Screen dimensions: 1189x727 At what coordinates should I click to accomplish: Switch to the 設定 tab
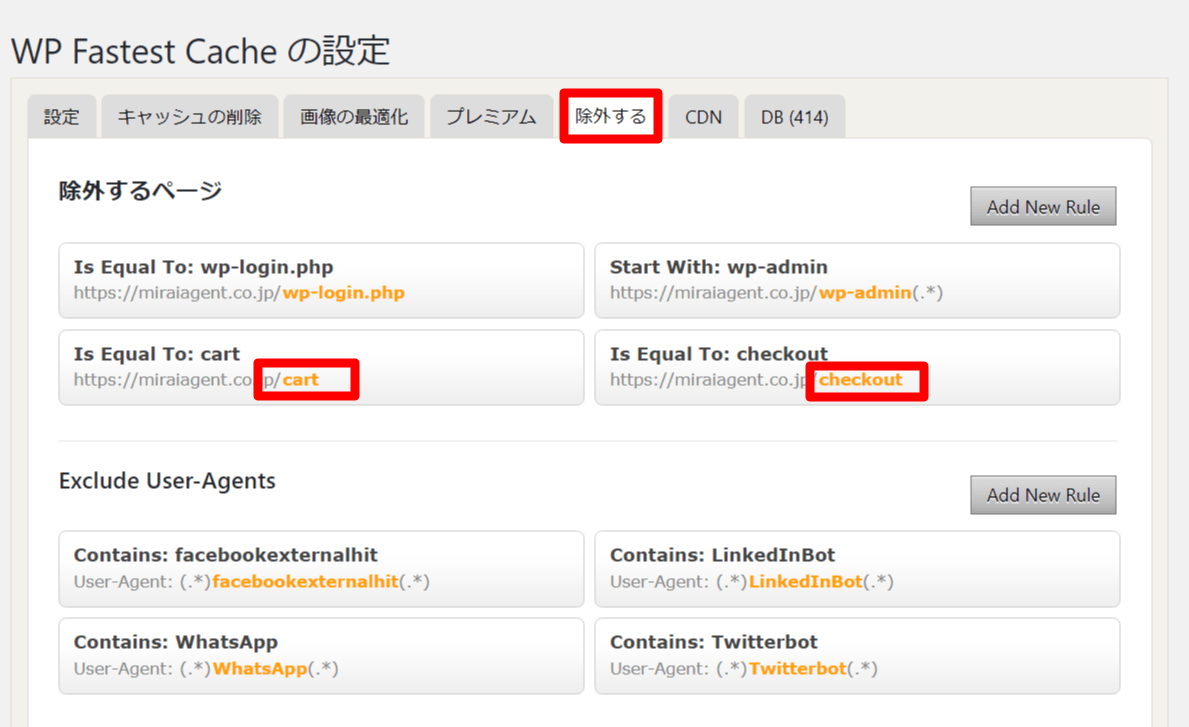(61, 117)
